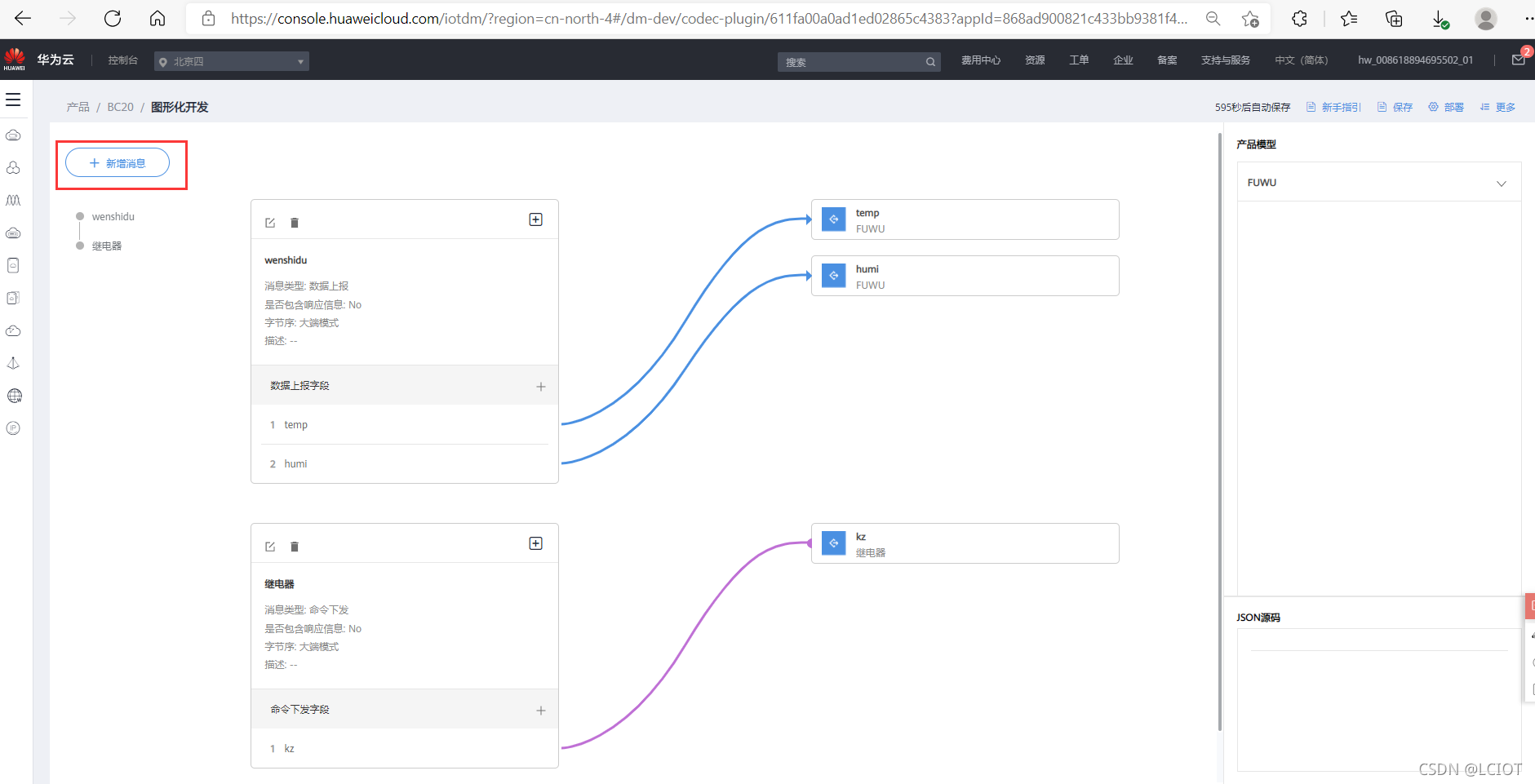Click the humi property node icon
Screen dimensions: 1535x784
pos(834,276)
